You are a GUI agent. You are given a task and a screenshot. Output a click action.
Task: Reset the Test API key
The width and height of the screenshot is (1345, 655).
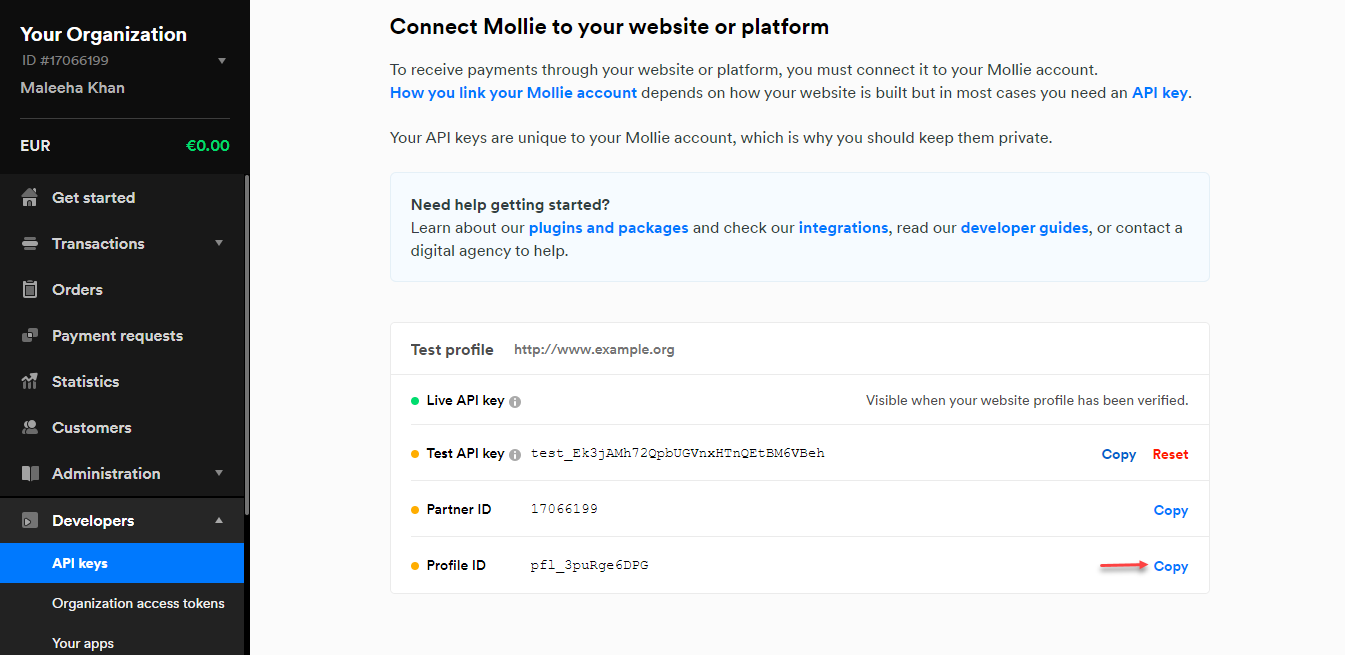click(x=1170, y=454)
